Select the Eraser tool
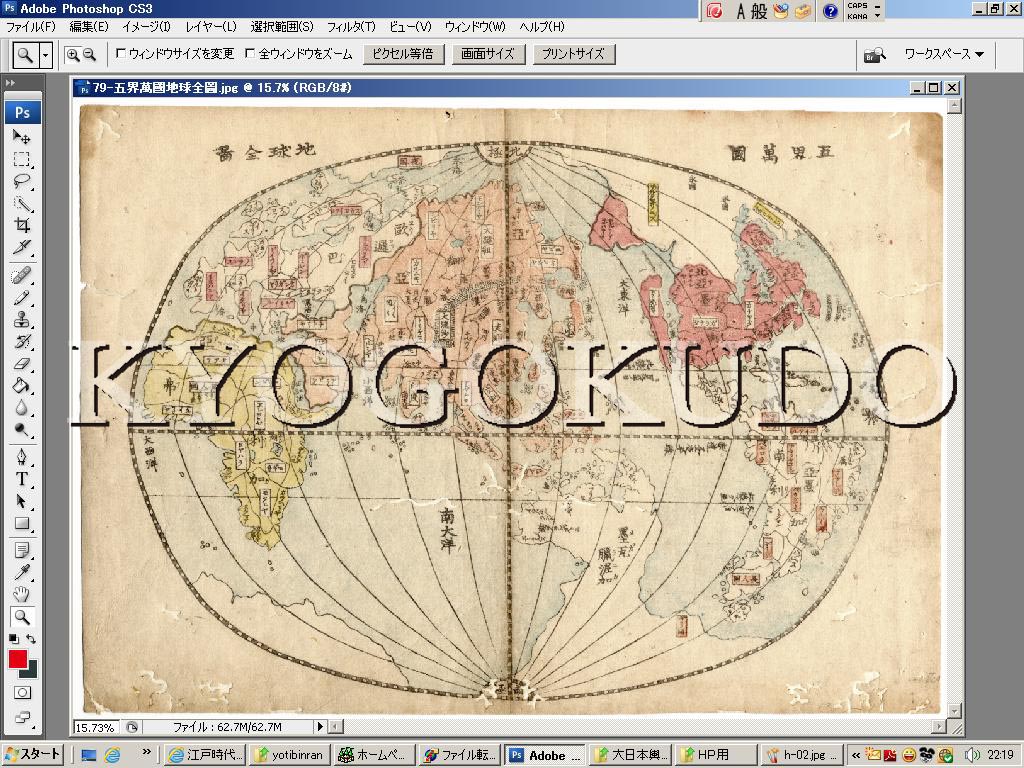 click(x=22, y=364)
